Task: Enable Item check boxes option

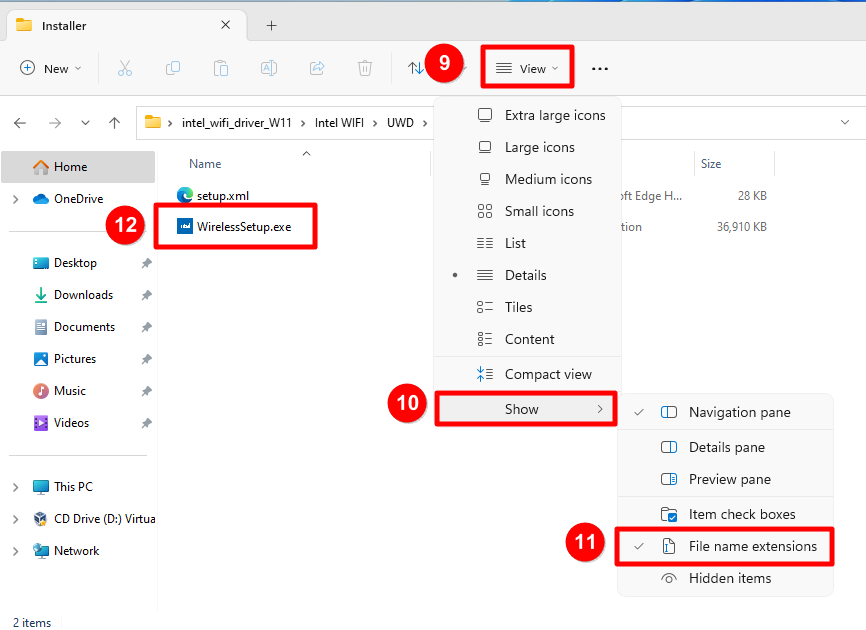Action: (x=741, y=514)
